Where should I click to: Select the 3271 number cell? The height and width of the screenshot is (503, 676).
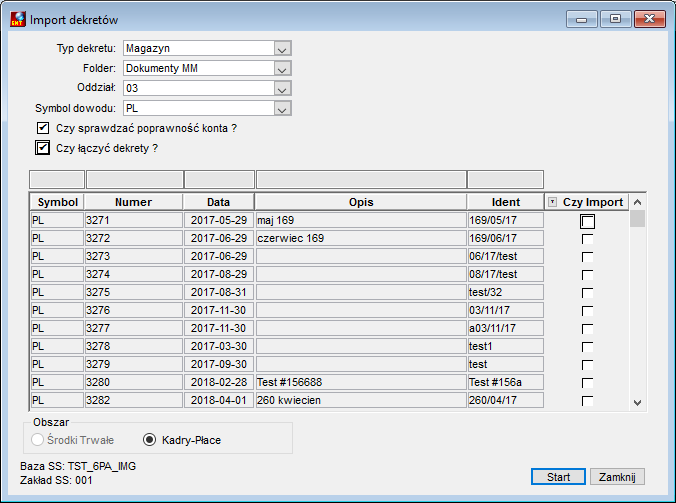[134, 220]
